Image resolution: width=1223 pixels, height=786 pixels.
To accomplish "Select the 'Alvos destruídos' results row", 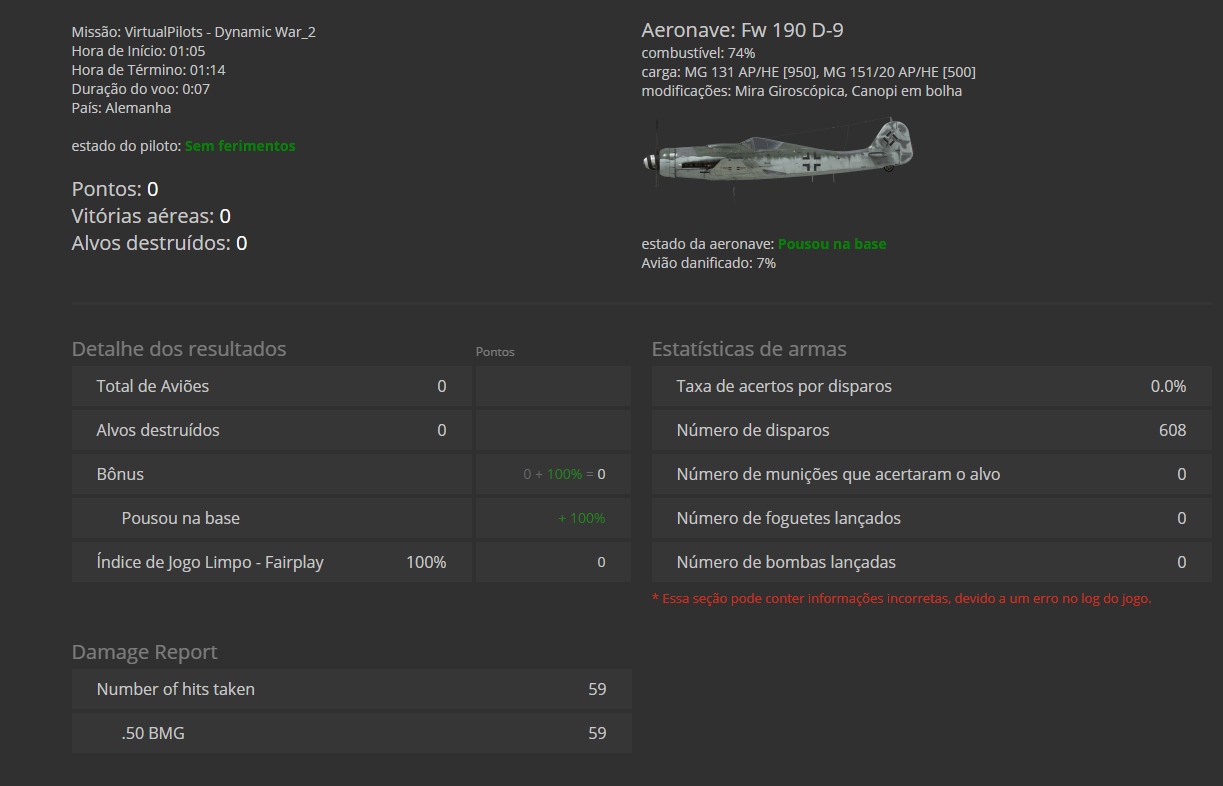I will pos(271,430).
